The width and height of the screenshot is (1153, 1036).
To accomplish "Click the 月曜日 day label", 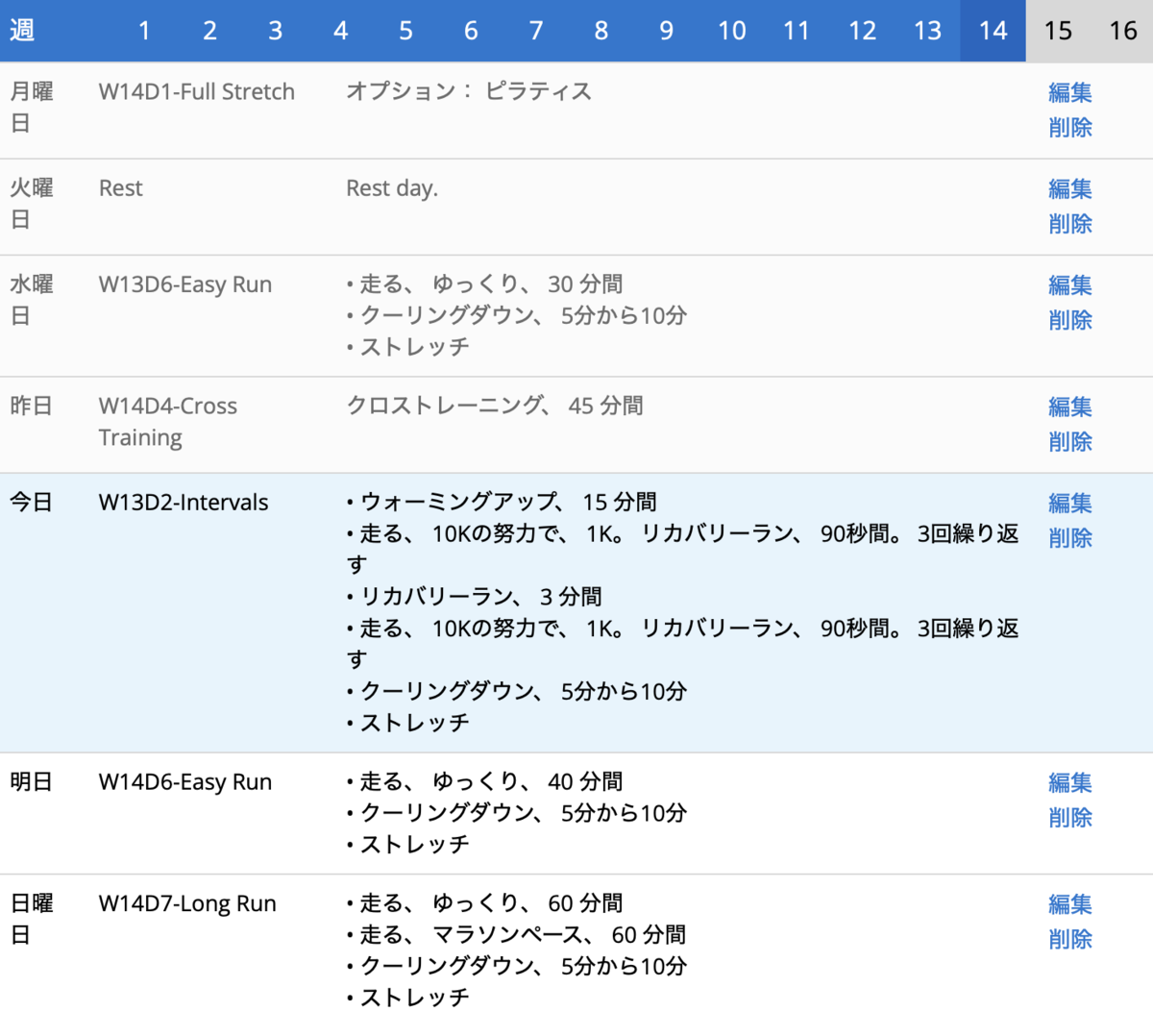I will click(31, 107).
